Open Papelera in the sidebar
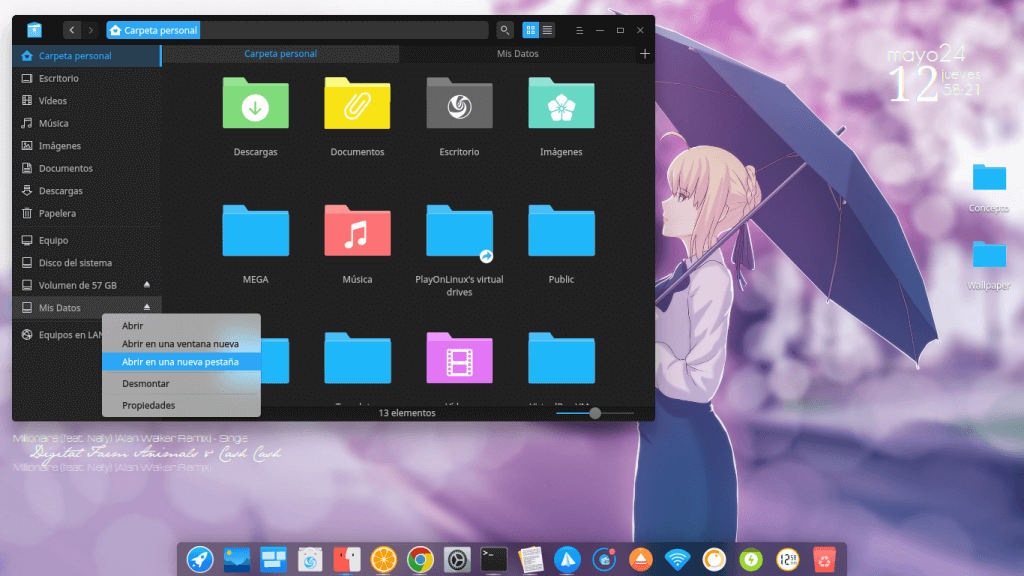 (x=57, y=213)
